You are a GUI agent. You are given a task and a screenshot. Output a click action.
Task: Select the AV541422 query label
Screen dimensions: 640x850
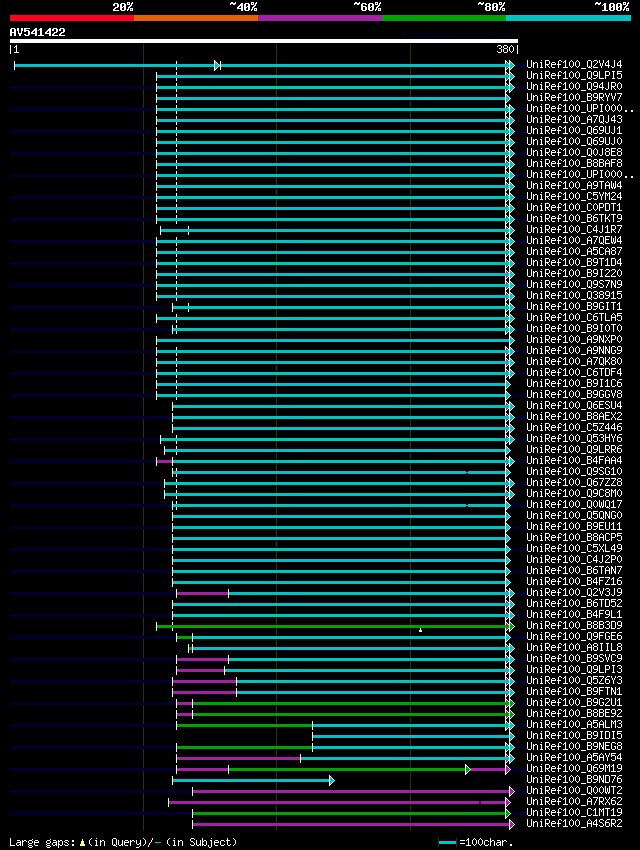37,32
